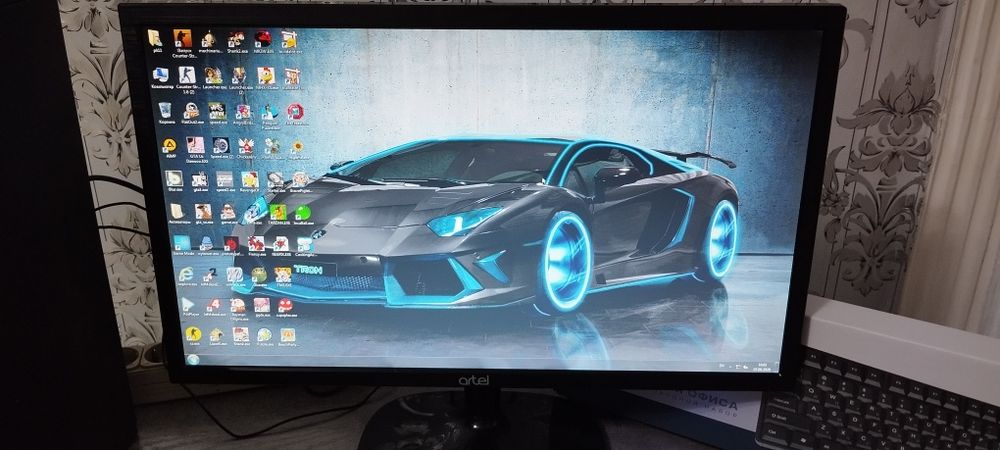Launch Frenzy.exe red fish shortcut
This screenshot has height=450, width=1000.
256,243
